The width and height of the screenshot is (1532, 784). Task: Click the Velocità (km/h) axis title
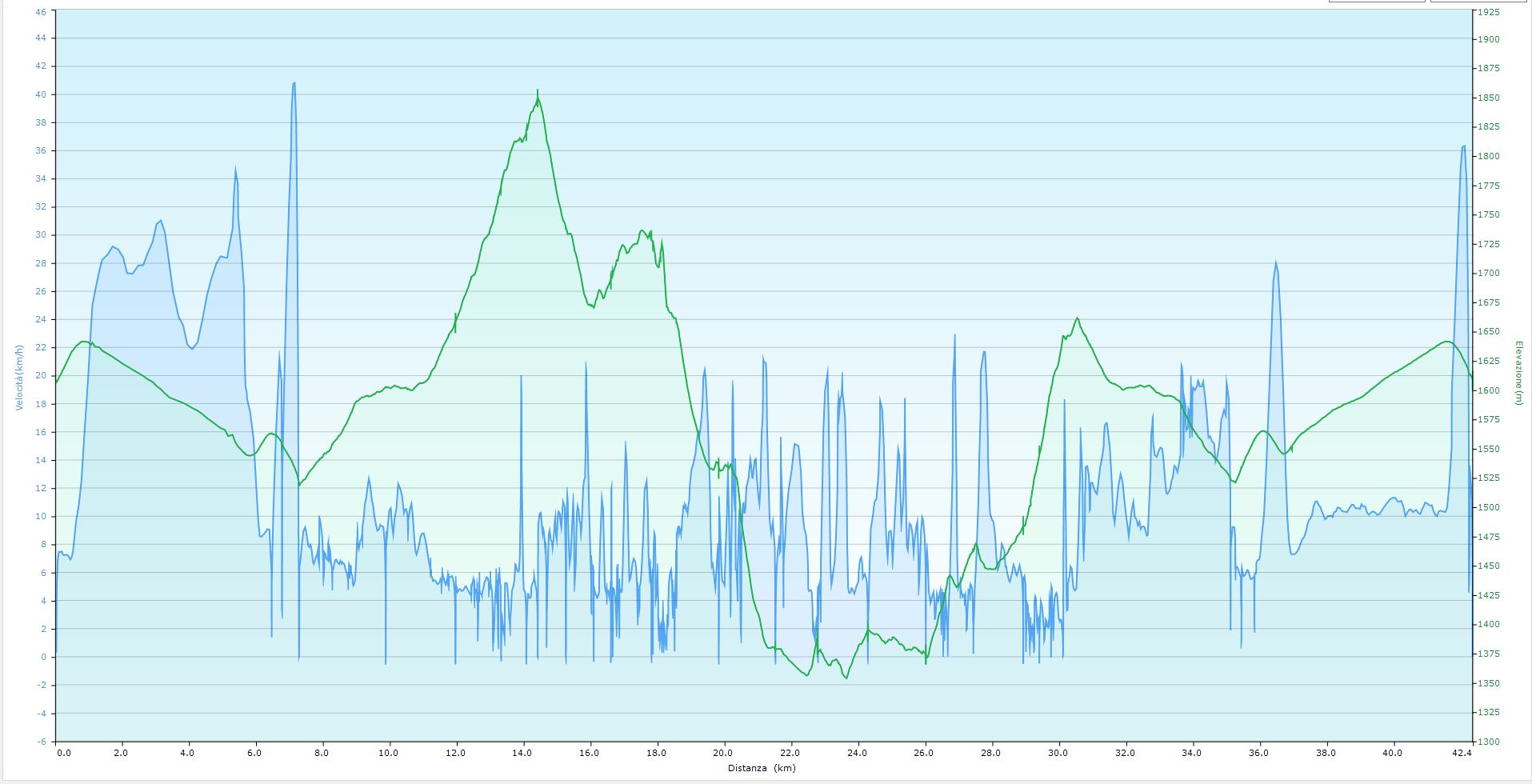click(18, 378)
